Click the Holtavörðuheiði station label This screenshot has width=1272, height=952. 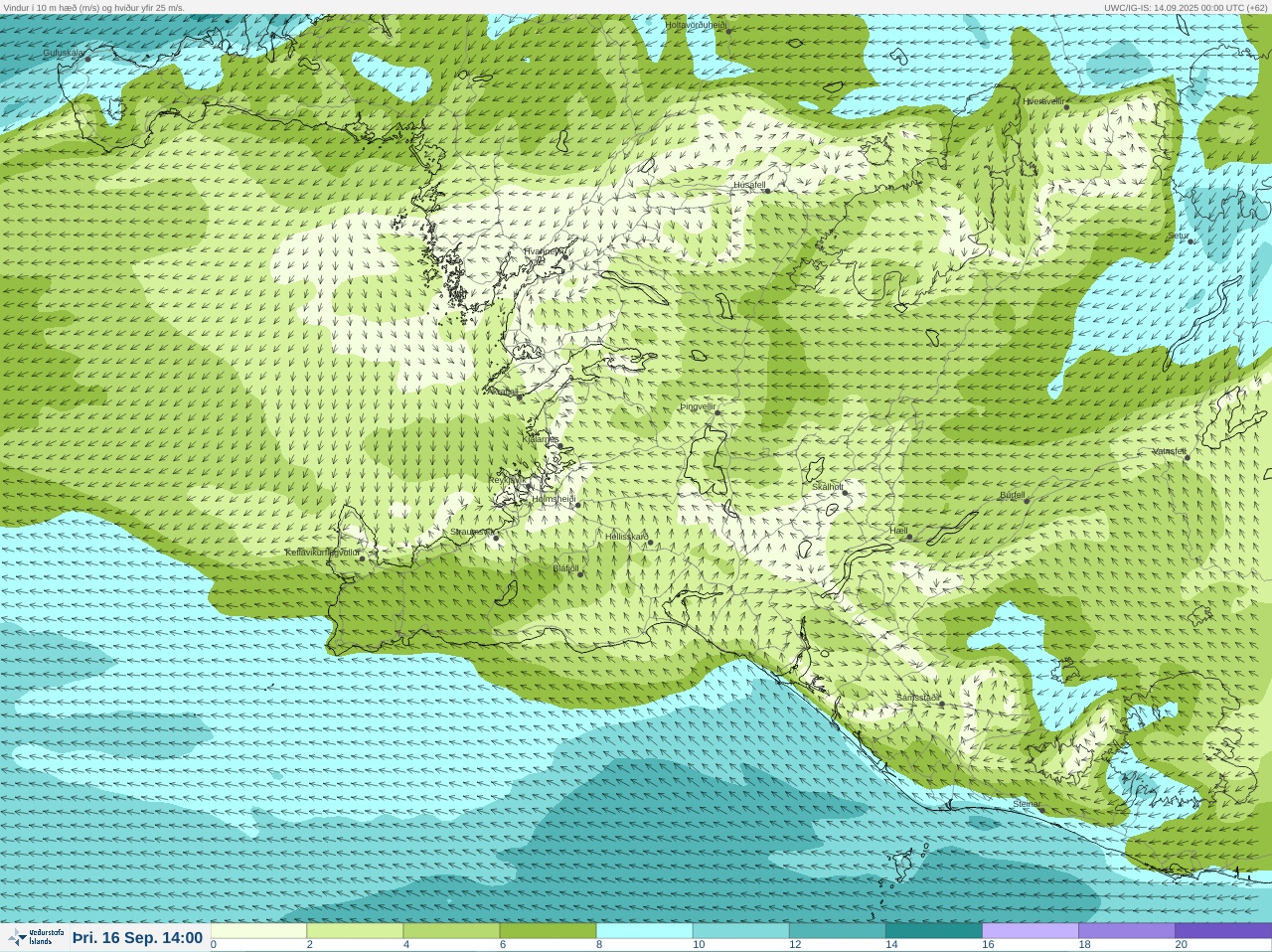tap(696, 25)
